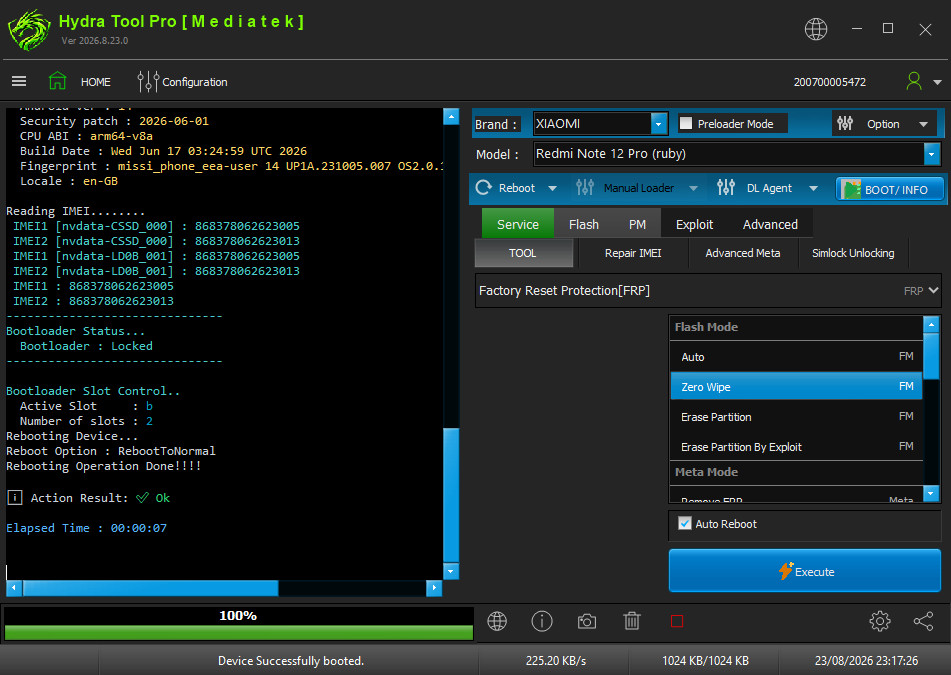This screenshot has height=675, width=951.
Task: Click the Flash Mode group header
Action: [796, 327]
